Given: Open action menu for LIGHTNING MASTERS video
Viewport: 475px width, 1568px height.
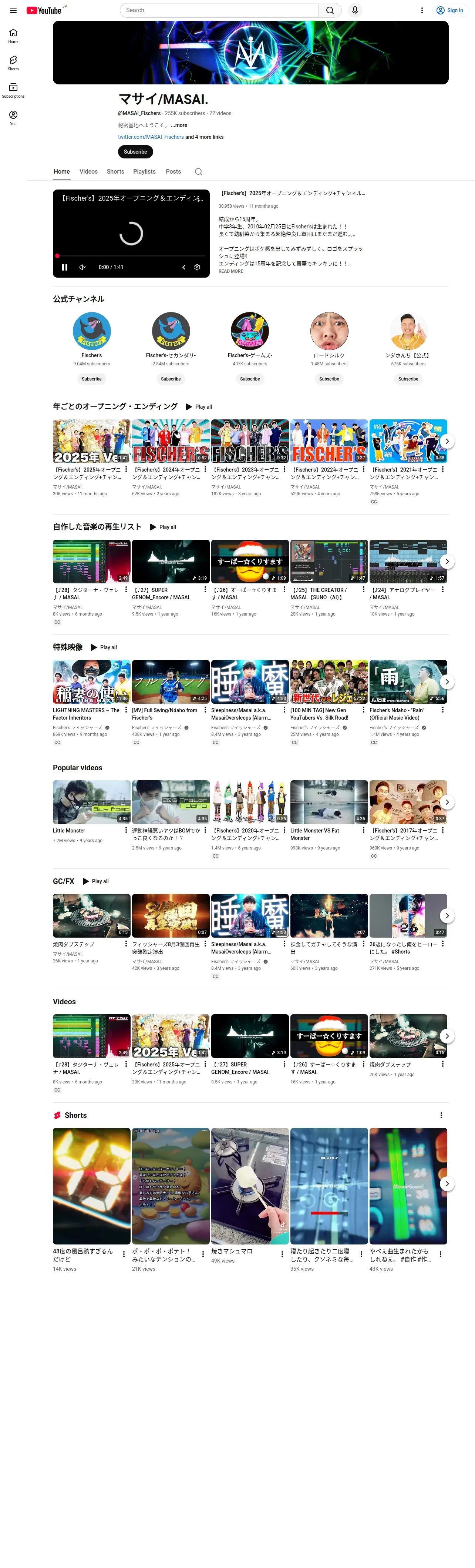Looking at the screenshot, I should coord(126,710).
